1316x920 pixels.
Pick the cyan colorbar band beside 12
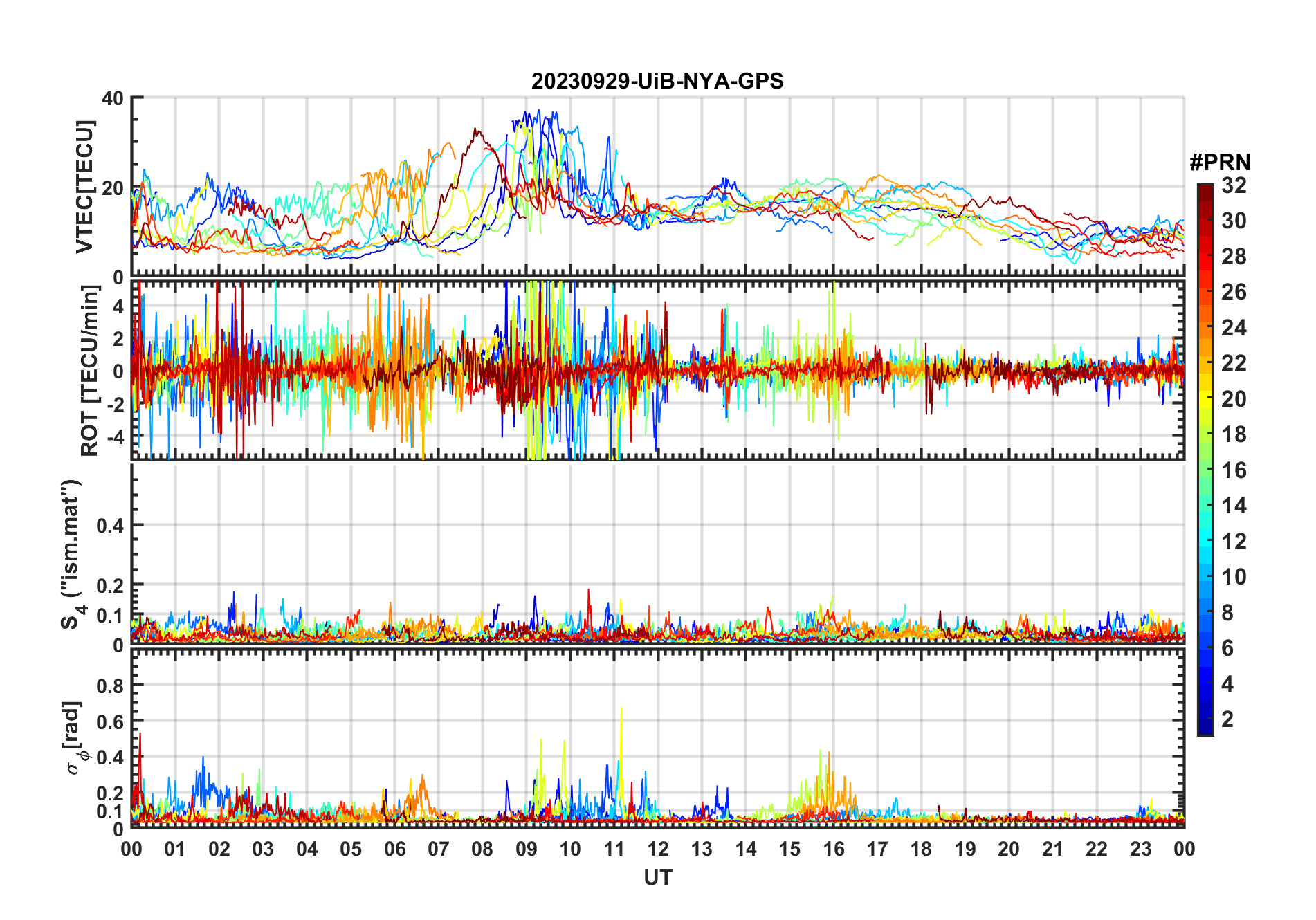coord(1205,541)
